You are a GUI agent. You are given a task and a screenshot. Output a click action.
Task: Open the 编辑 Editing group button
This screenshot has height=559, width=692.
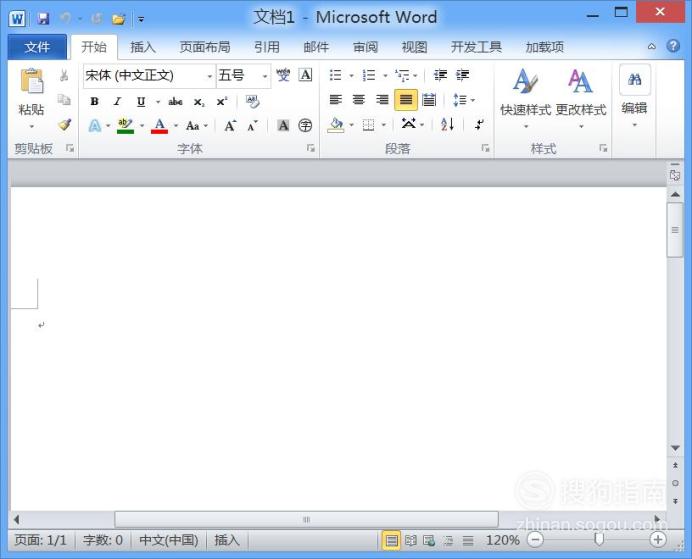tap(634, 97)
